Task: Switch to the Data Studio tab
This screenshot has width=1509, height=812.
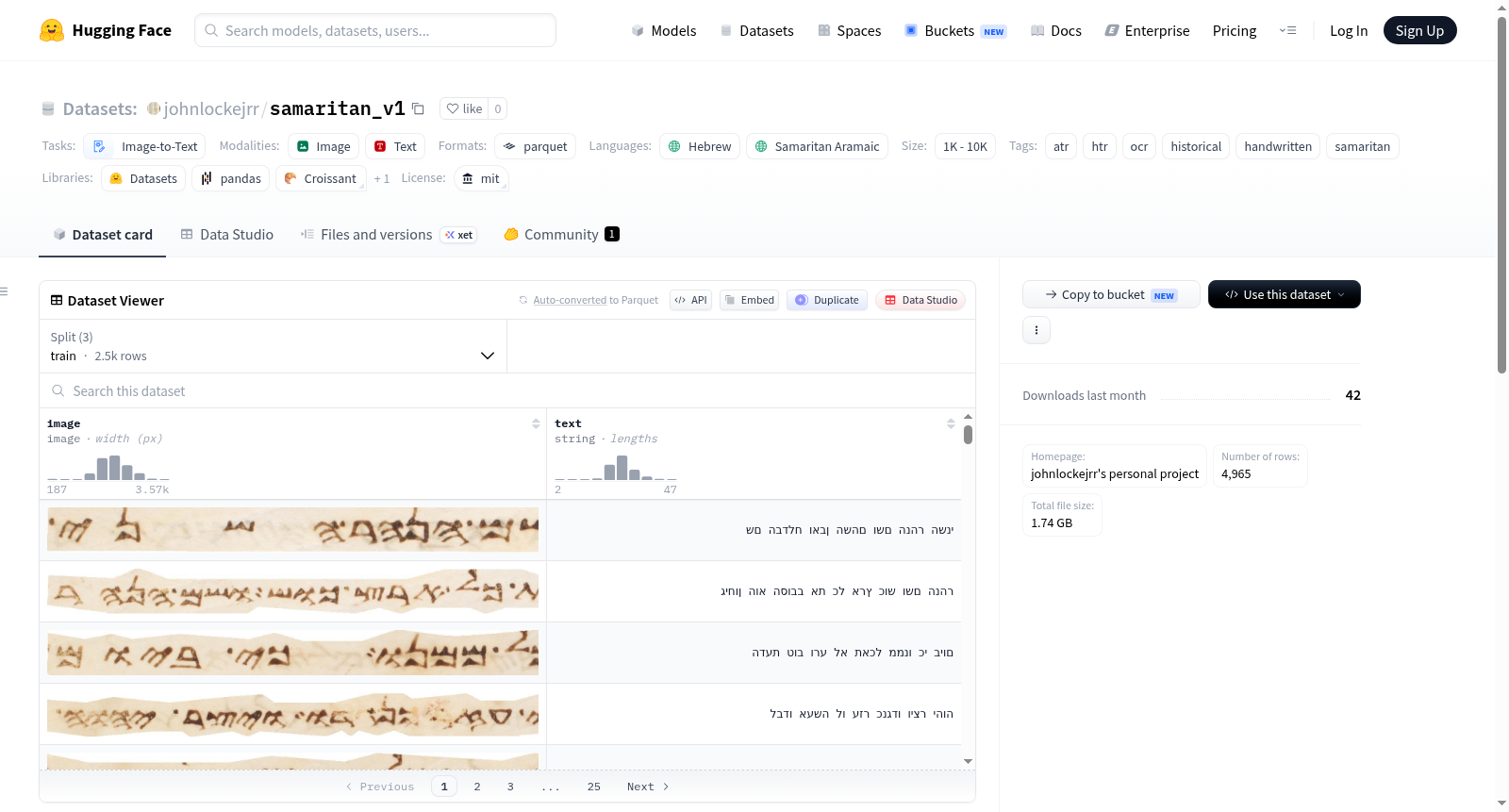Action: pos(227,234)
